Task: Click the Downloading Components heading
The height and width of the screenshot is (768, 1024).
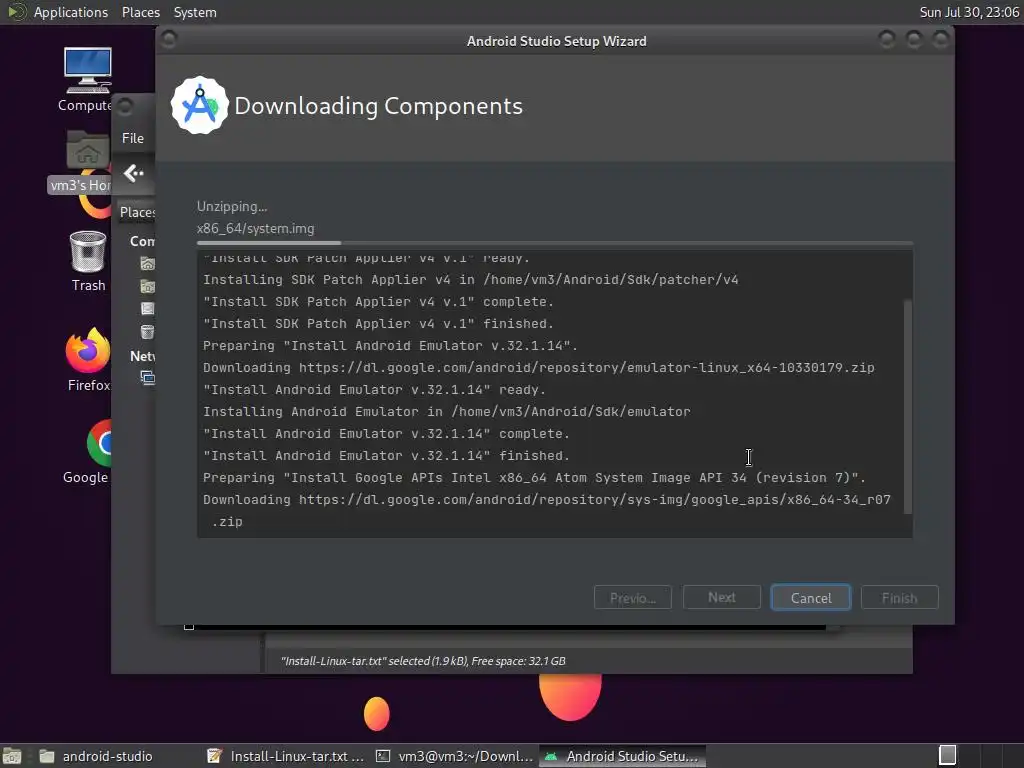Action: pos(379,106)
